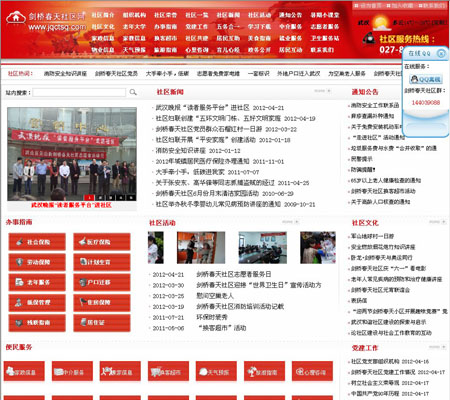Close the 在线QQ floating panel
Image resolution: width=450 pixels, height=400 pixels.
[441, 53]
